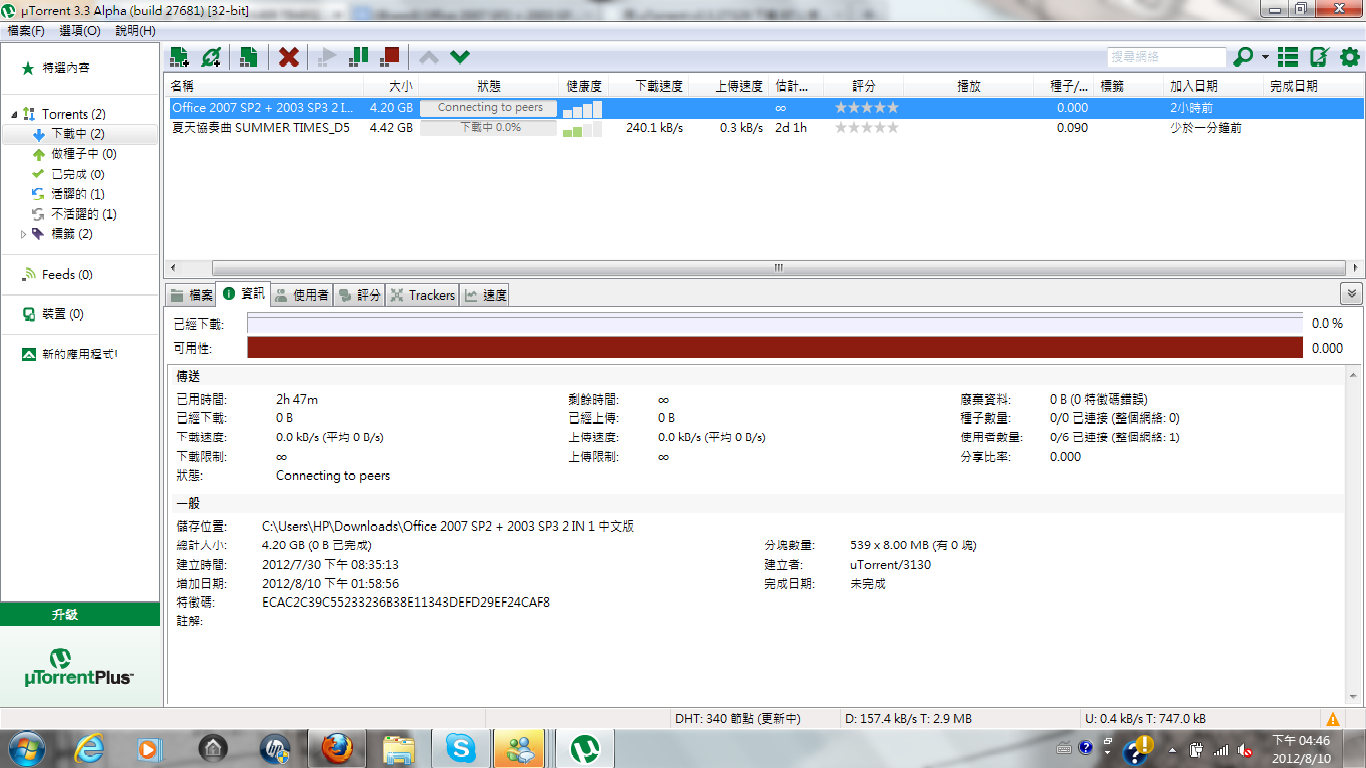
Task: Click the red 可用性 availability bar
Action: click(x=775, y=348)
